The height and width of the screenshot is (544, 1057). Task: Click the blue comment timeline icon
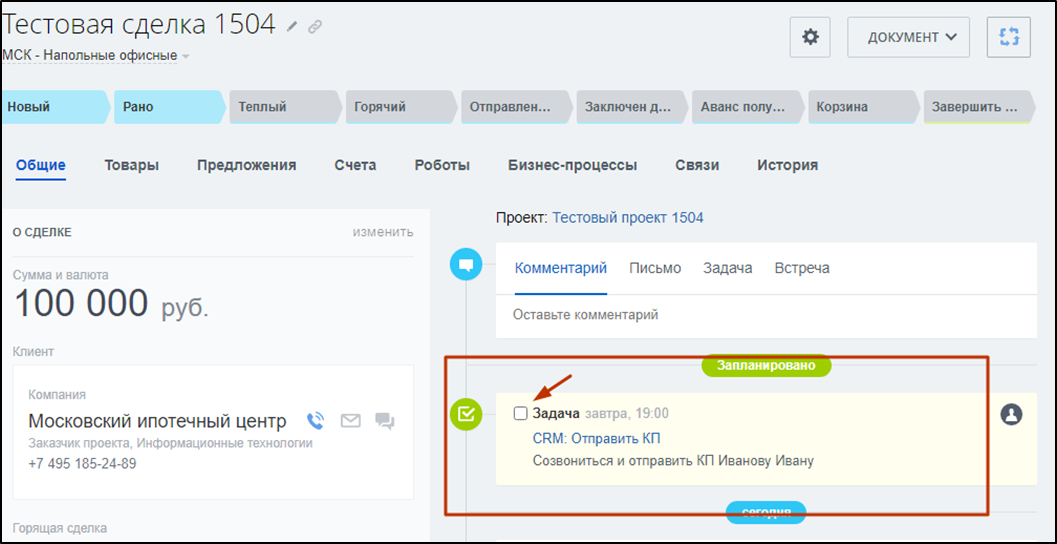pyautogui.click(x=466, y=266)
